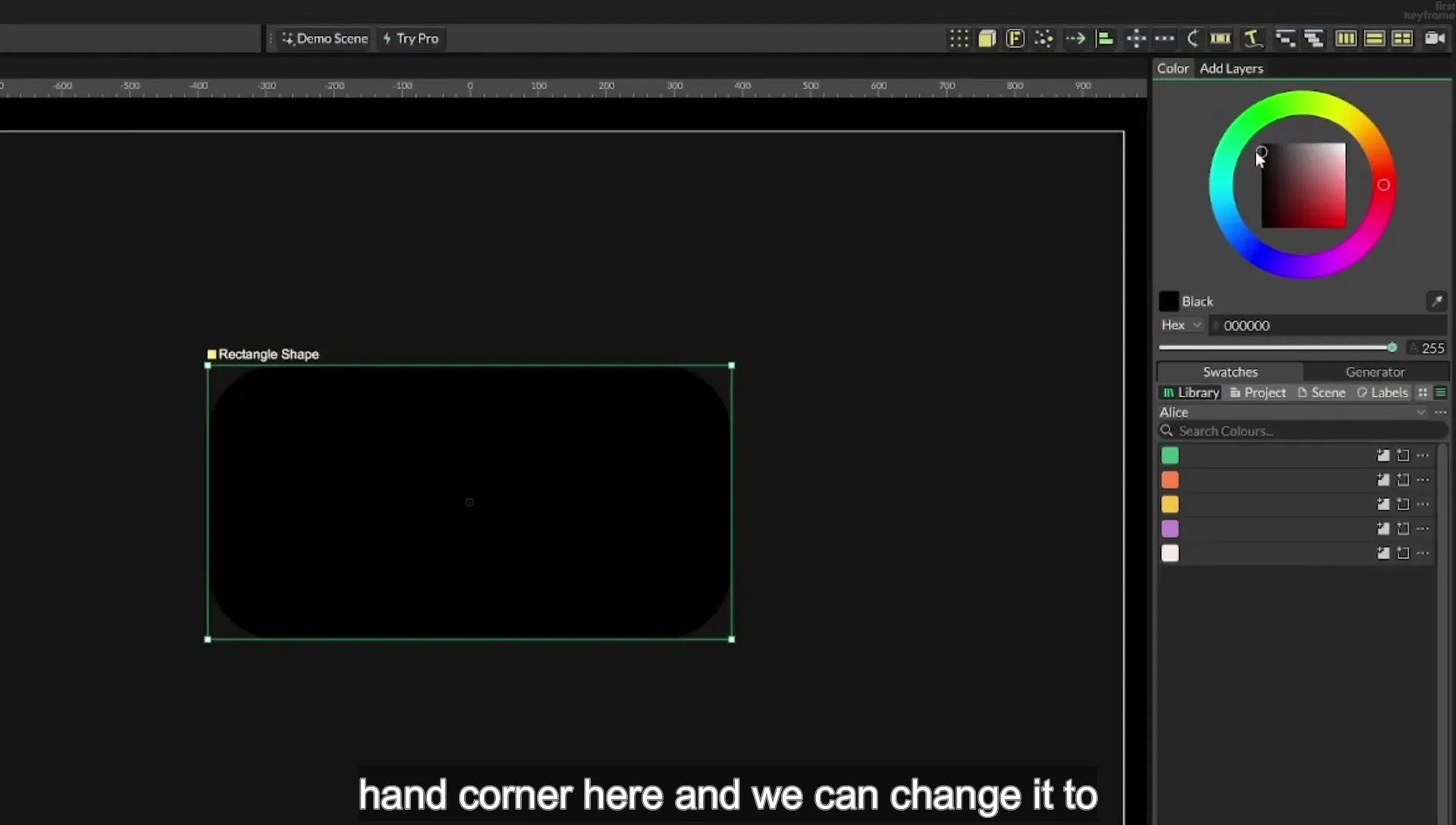
Task: Expand the Alice palette dropdown
Action: (x=1420, y=412)
